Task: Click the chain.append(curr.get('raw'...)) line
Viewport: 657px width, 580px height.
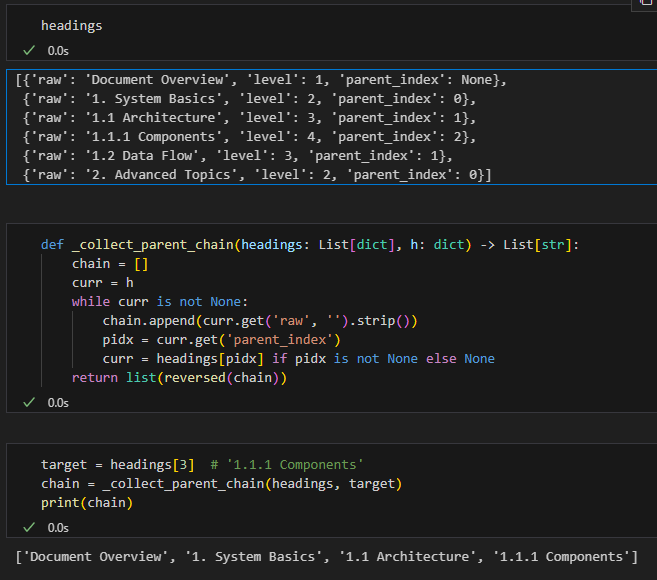Action: [x=260, y=321]
